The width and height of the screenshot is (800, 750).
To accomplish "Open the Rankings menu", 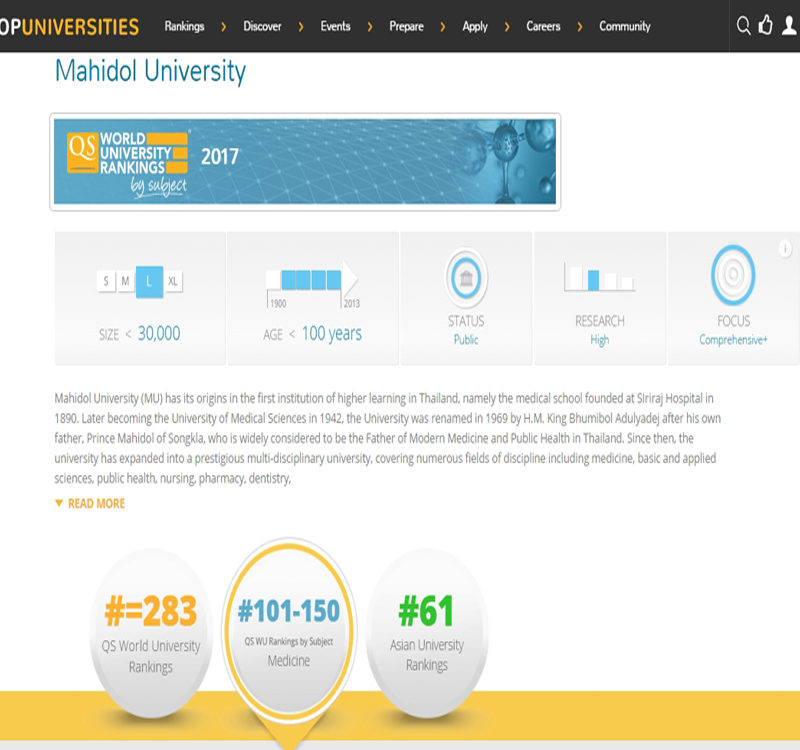I will point(185,26).
